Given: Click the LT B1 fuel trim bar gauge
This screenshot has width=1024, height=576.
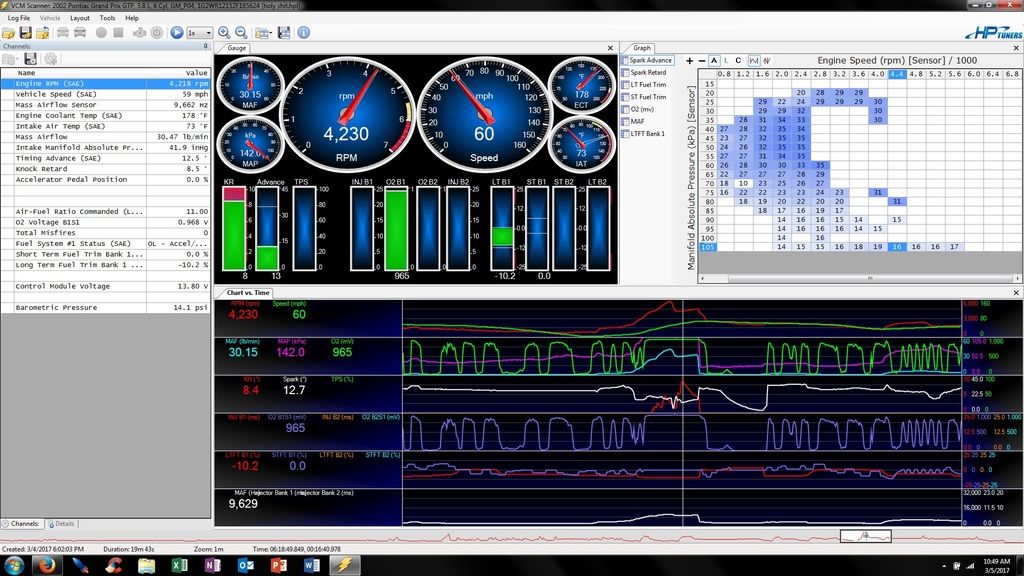Looking at the screenshot, I should click(502, 229).
